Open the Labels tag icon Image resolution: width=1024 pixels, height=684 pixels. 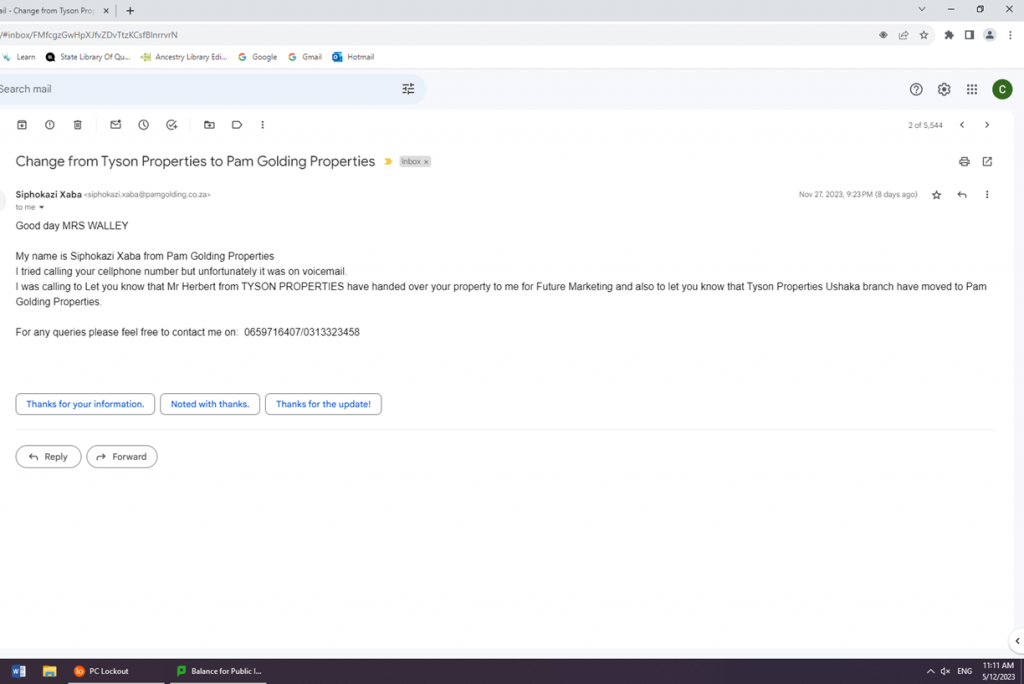[237, 125]
